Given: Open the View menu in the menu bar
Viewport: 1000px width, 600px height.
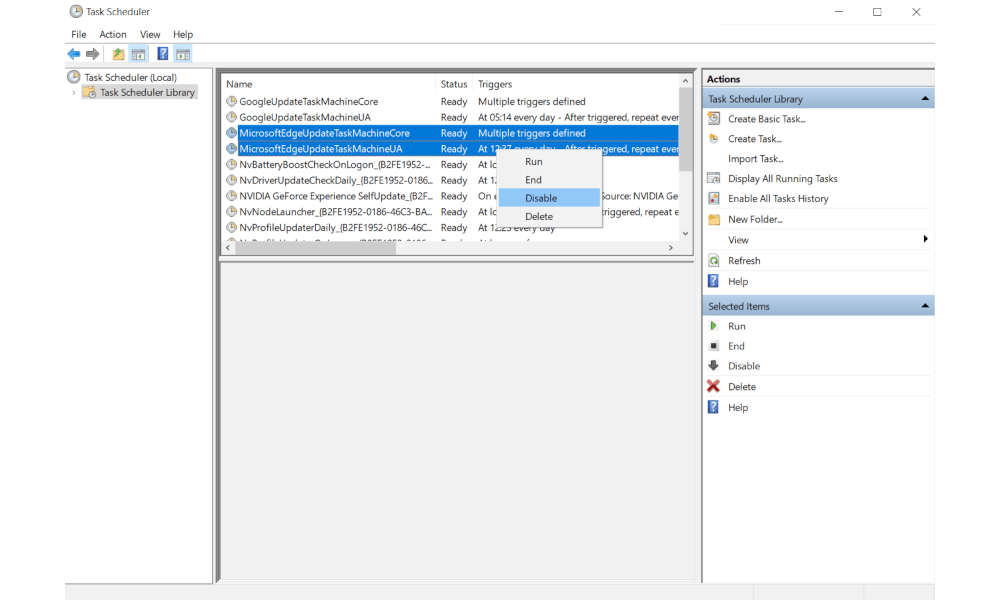Looking at the screenshot, I should [150, 34].
